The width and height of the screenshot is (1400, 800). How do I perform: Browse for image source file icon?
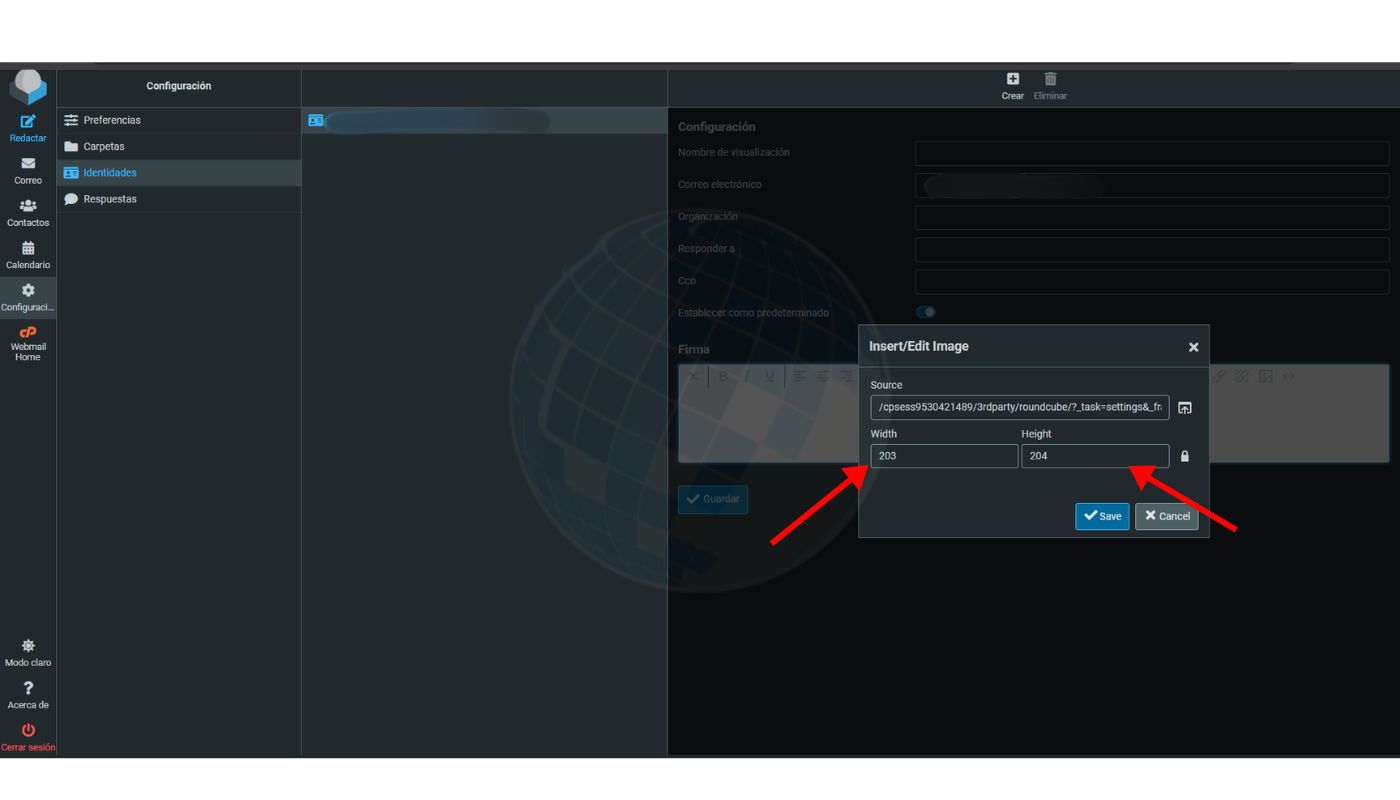(x=1185, y=408)
